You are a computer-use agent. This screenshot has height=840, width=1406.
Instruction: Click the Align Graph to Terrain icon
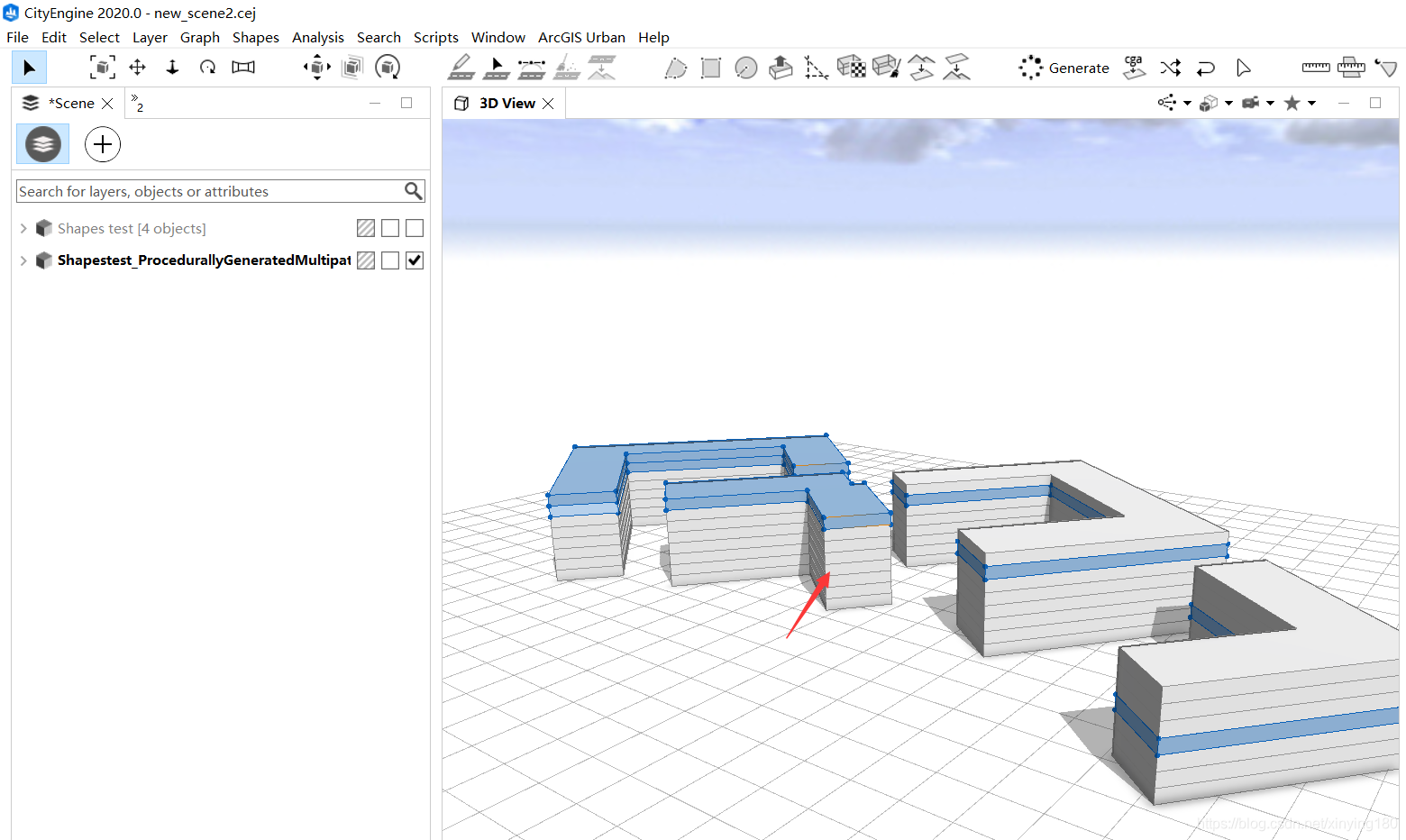[602, 68]
